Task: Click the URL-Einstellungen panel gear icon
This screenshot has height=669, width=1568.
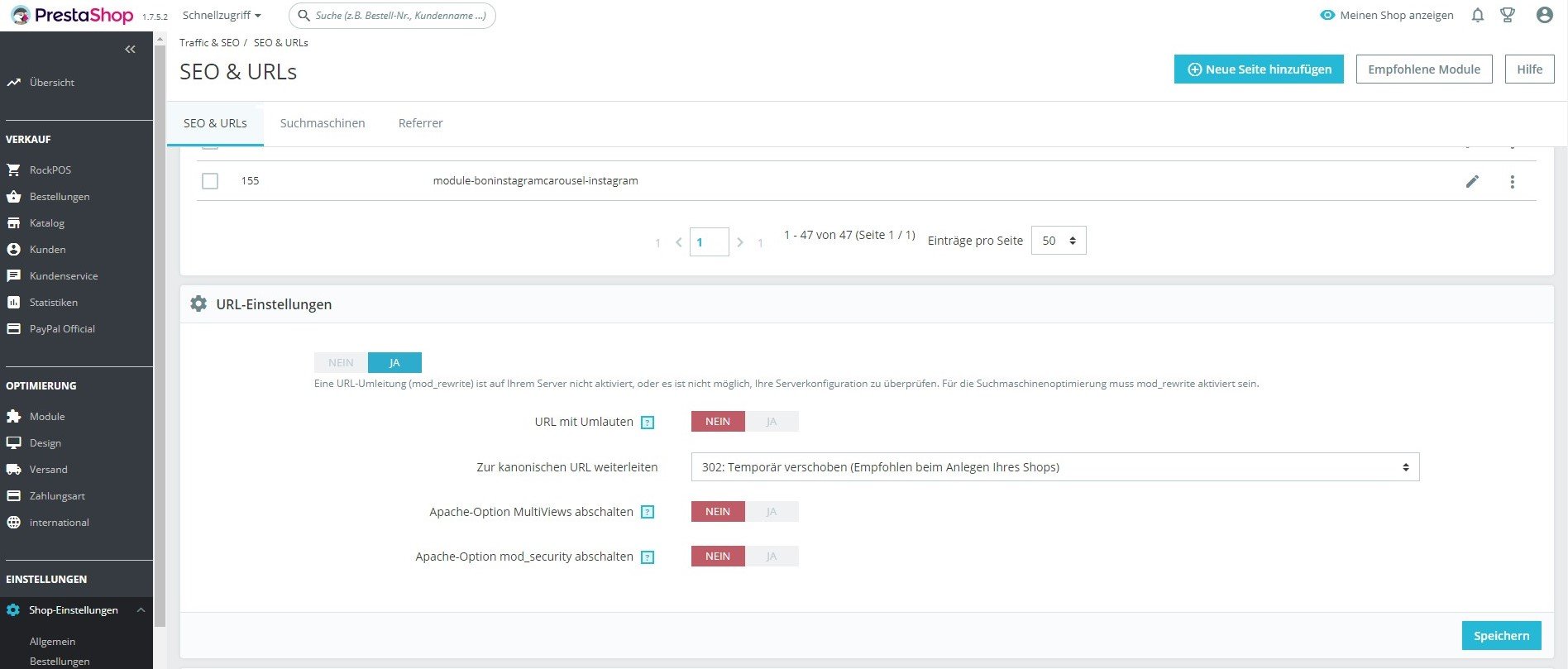Action: click(198, 304)
